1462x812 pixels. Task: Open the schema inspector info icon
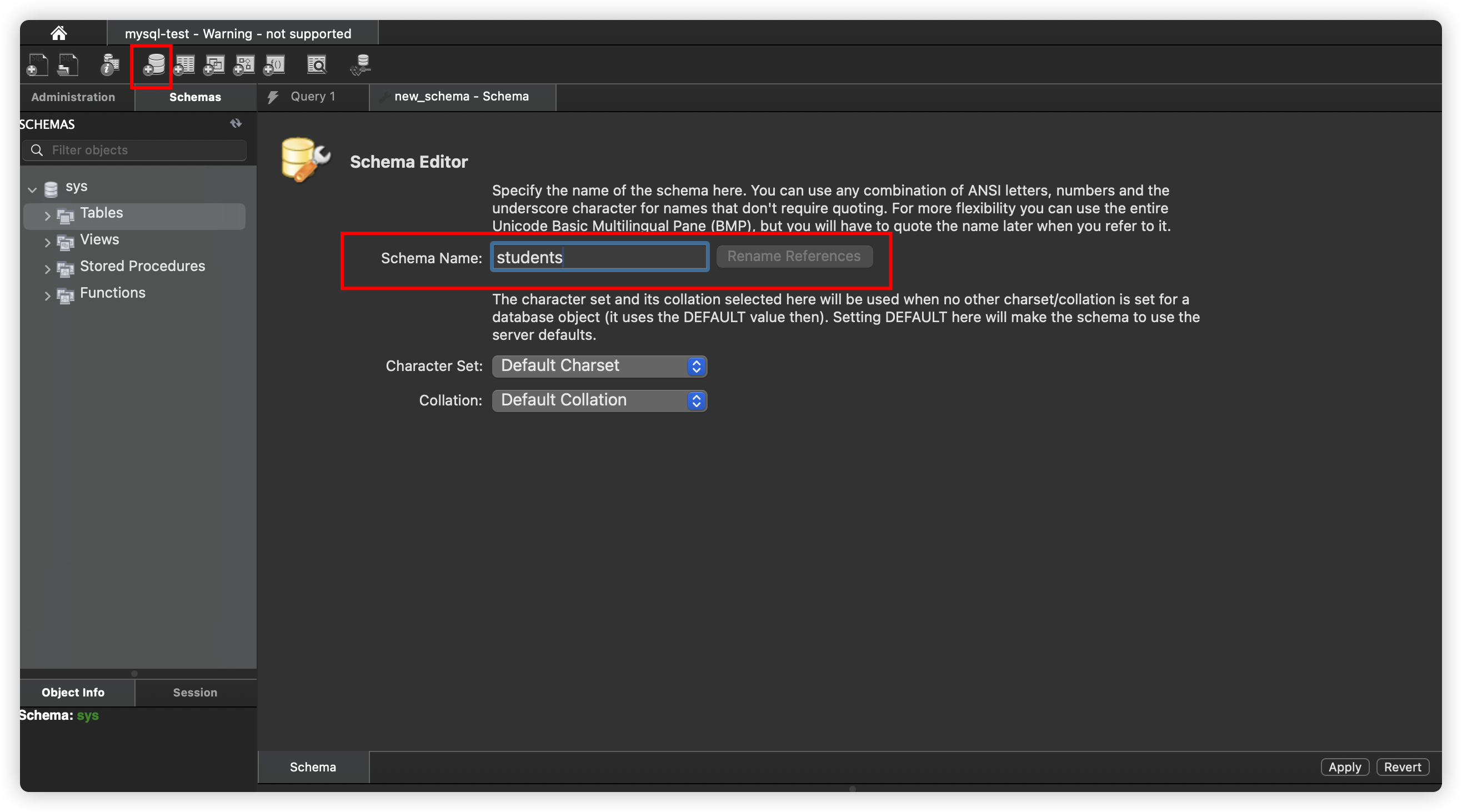coord(109,64)
